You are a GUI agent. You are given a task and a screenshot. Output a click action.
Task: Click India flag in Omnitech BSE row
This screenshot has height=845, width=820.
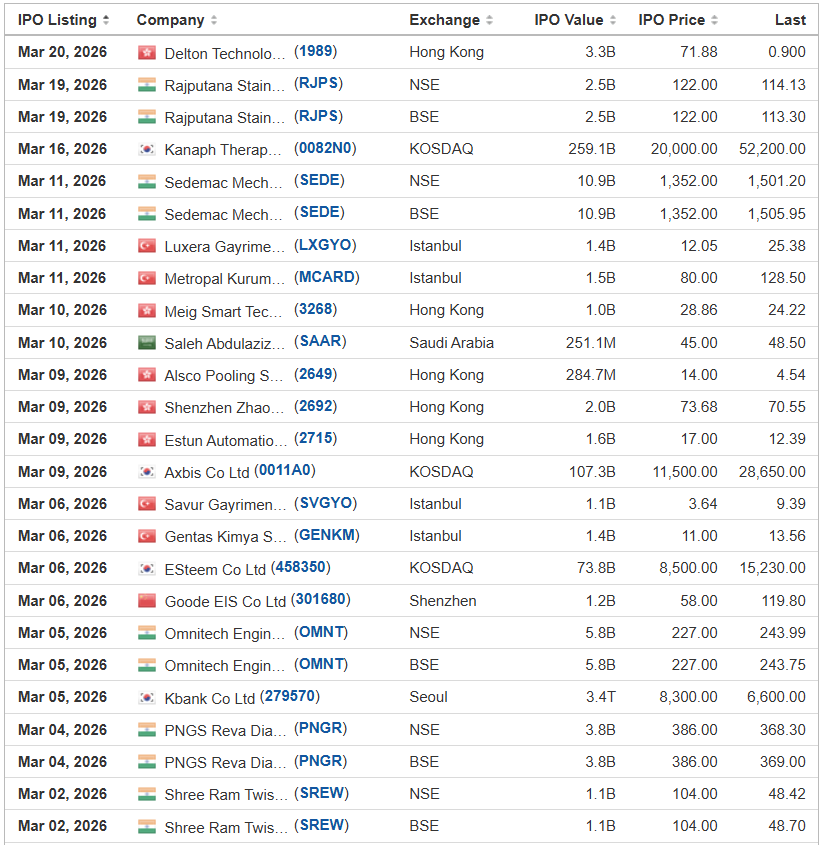pyautogui.click(x=147, y=666)
